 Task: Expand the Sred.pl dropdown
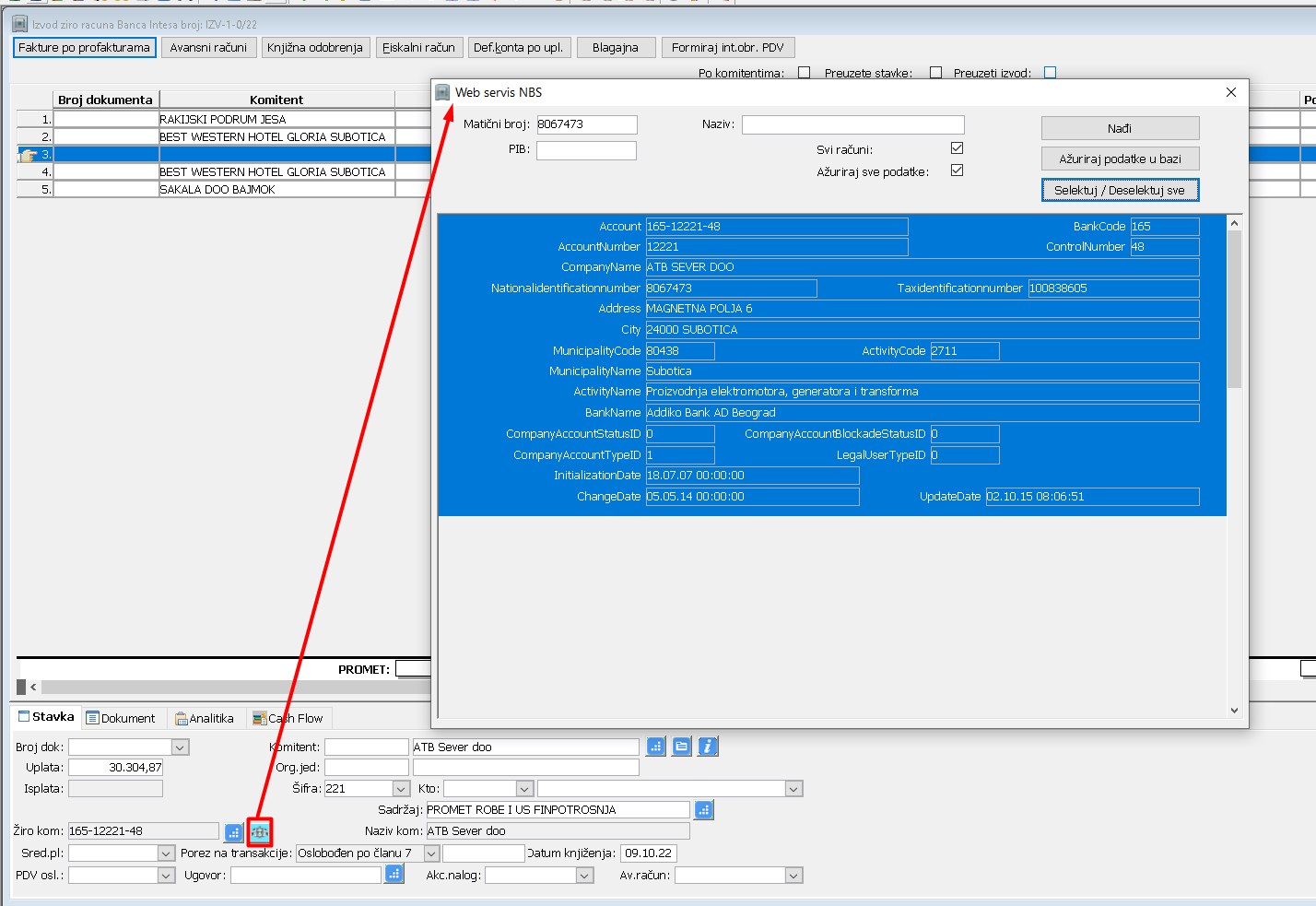pos(166,853)
